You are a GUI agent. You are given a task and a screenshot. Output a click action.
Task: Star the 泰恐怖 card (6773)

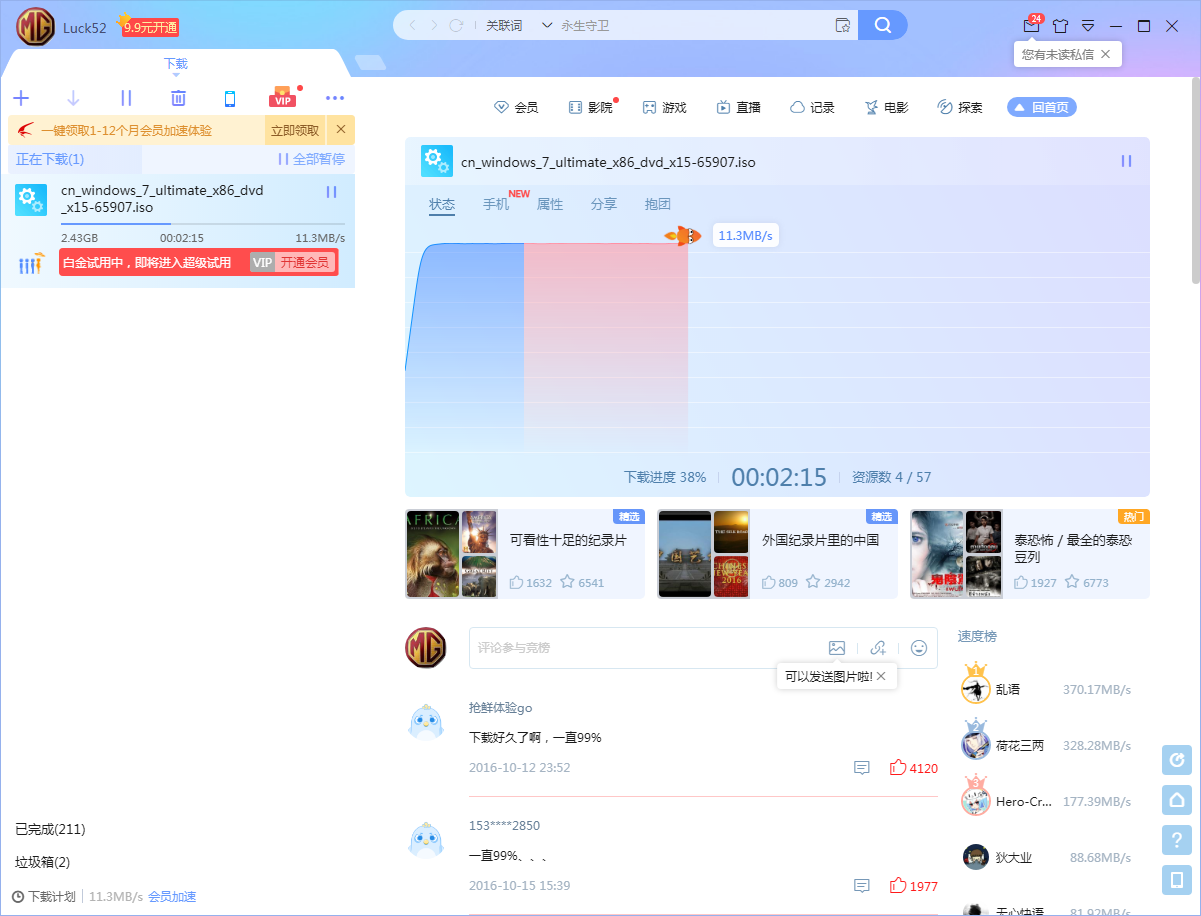1071,582
